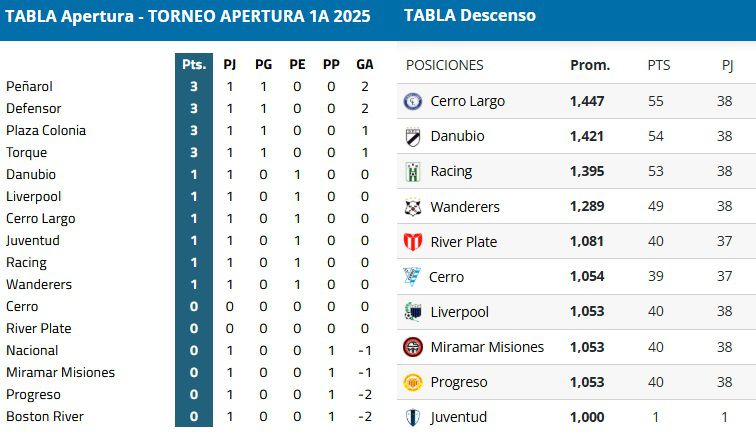Click the GA column header
This screenshot has height=433, width=756.
[x=364, y=64]
